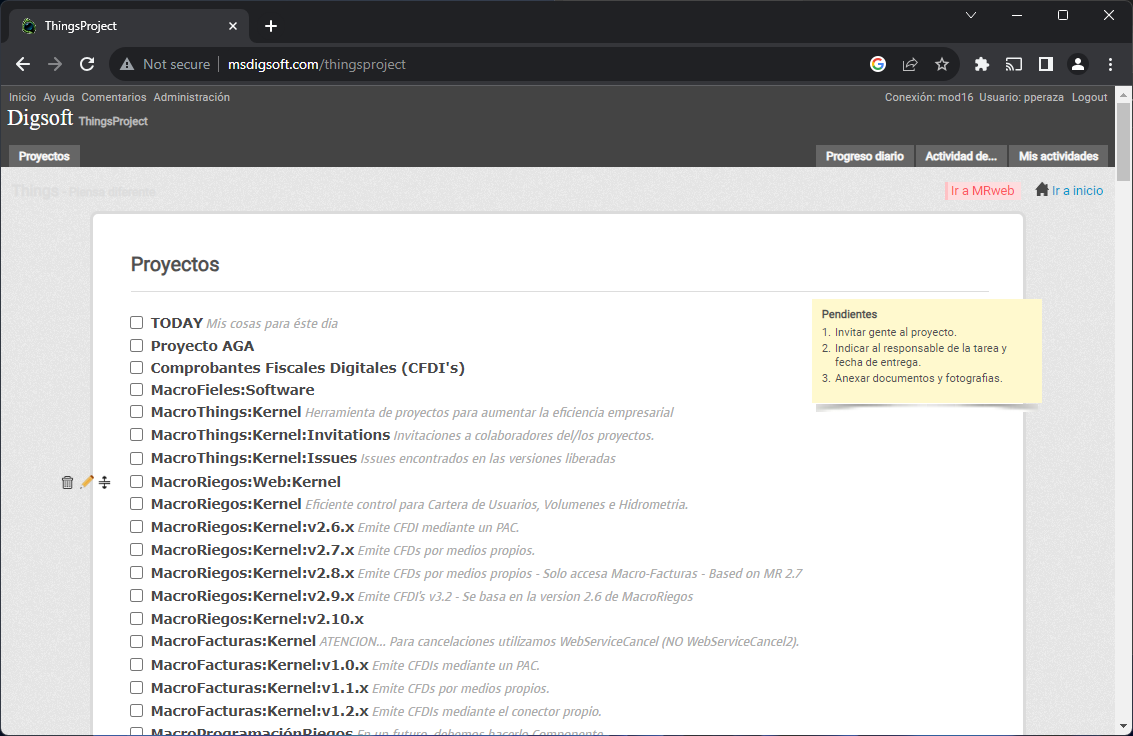Click the address bar URL field
Image resolution: width=1133 pixels, height=736 pixels.
pyautogui.click(x=534, y=64)
